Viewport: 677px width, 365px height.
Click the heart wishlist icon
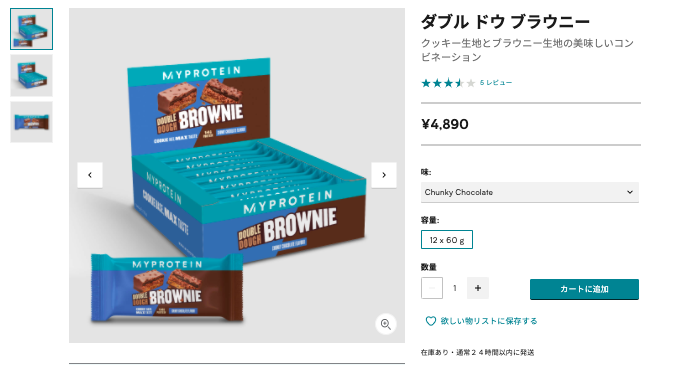430,321
